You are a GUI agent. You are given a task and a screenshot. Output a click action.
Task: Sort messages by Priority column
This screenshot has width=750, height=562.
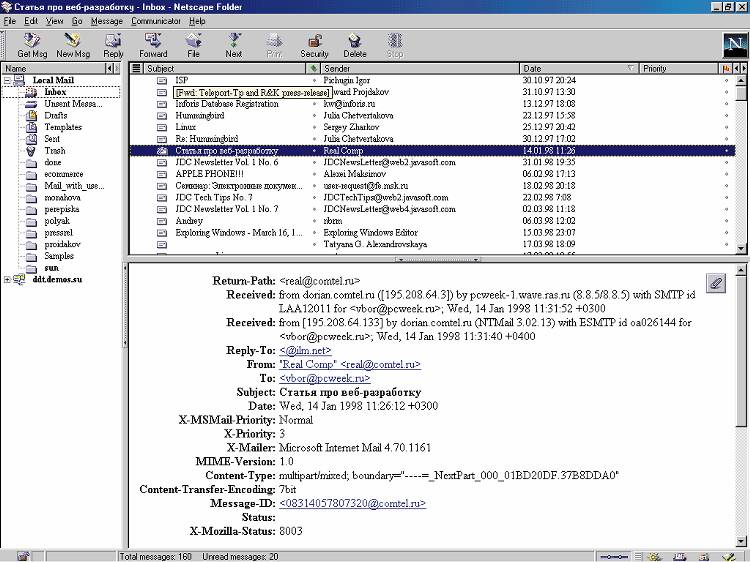(679, 68)
